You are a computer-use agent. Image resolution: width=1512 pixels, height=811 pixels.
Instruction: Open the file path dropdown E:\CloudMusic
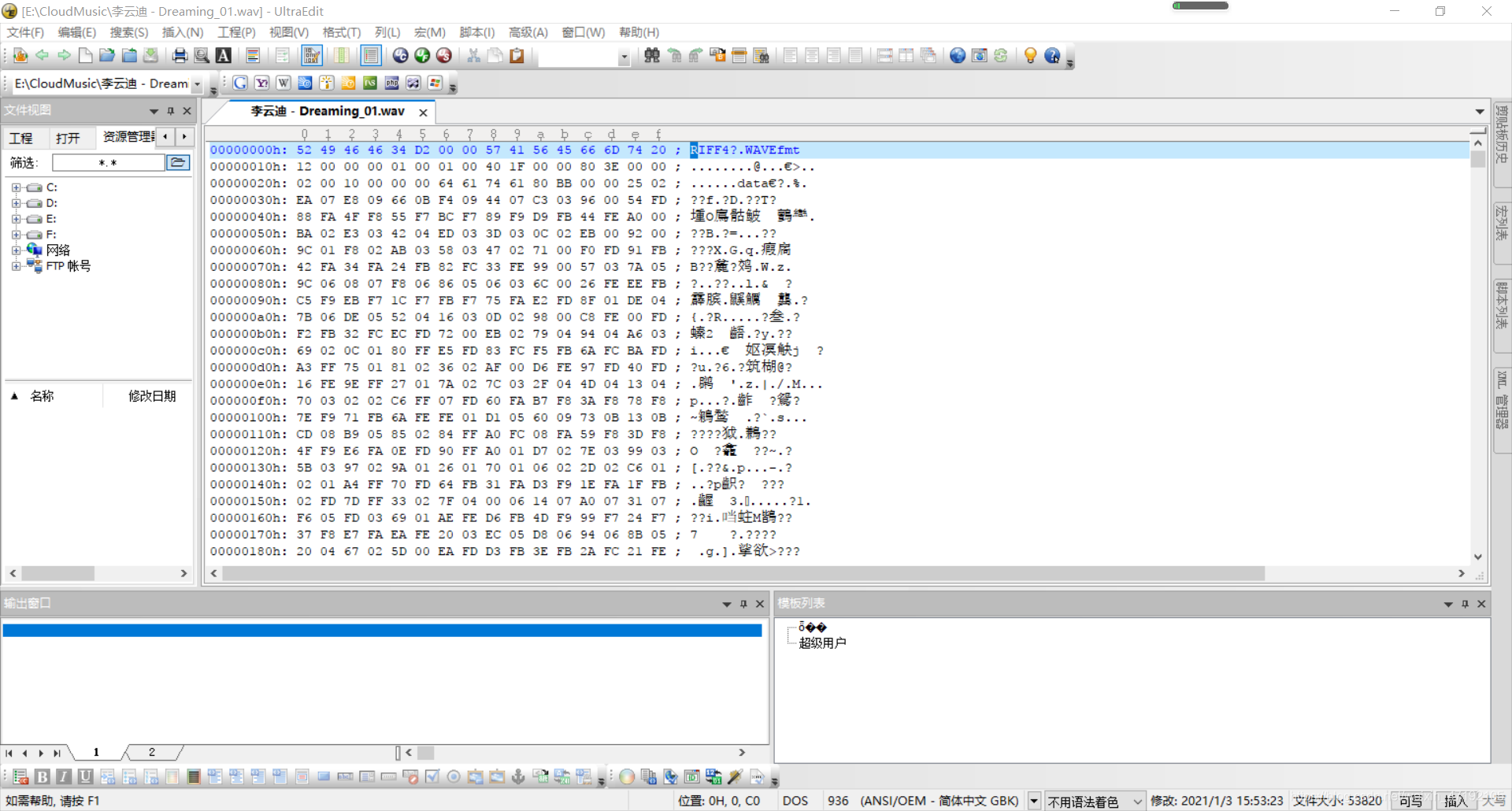(197, 83)
